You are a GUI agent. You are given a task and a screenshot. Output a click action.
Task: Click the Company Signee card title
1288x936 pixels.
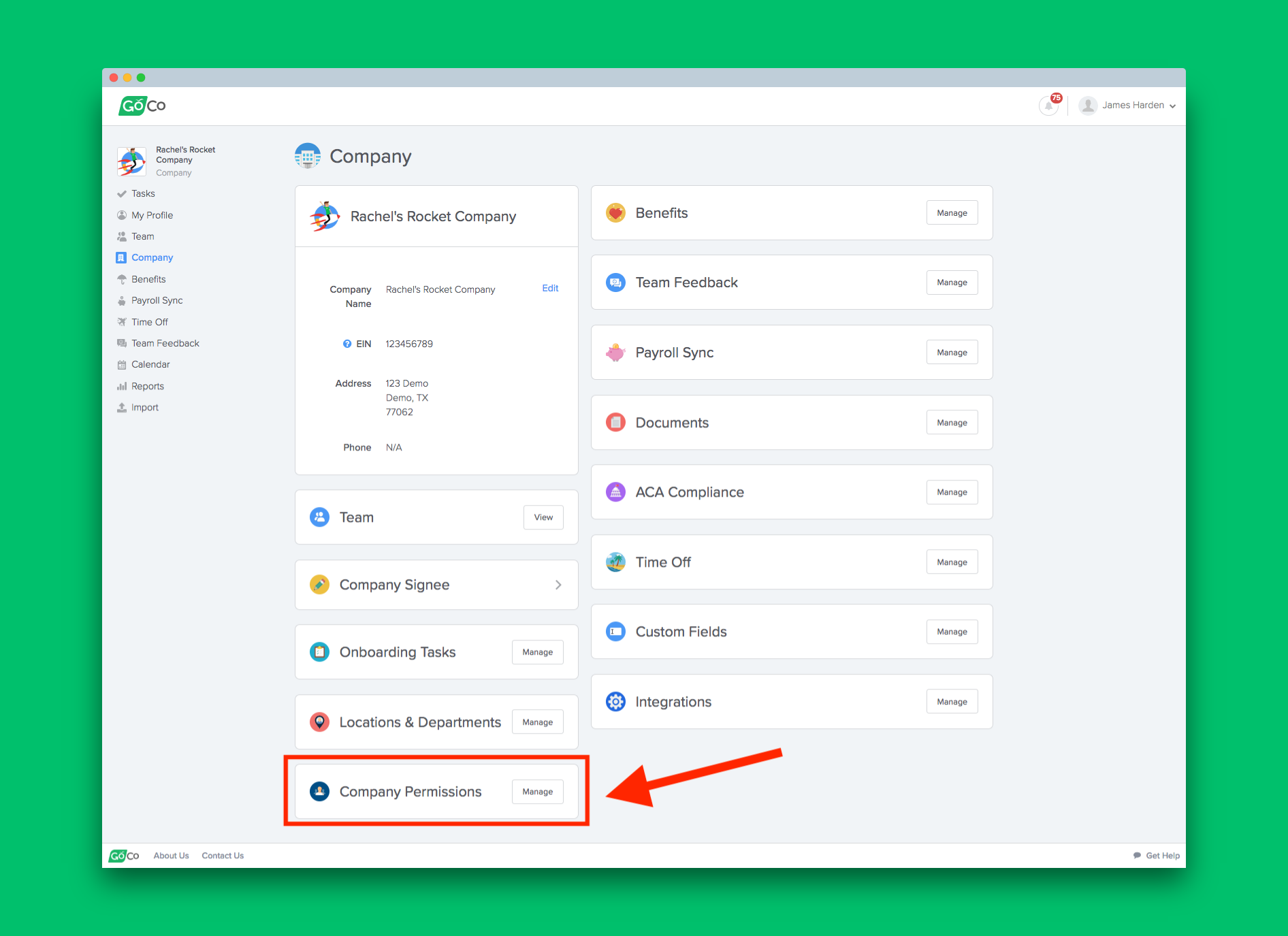coord(394,585)
